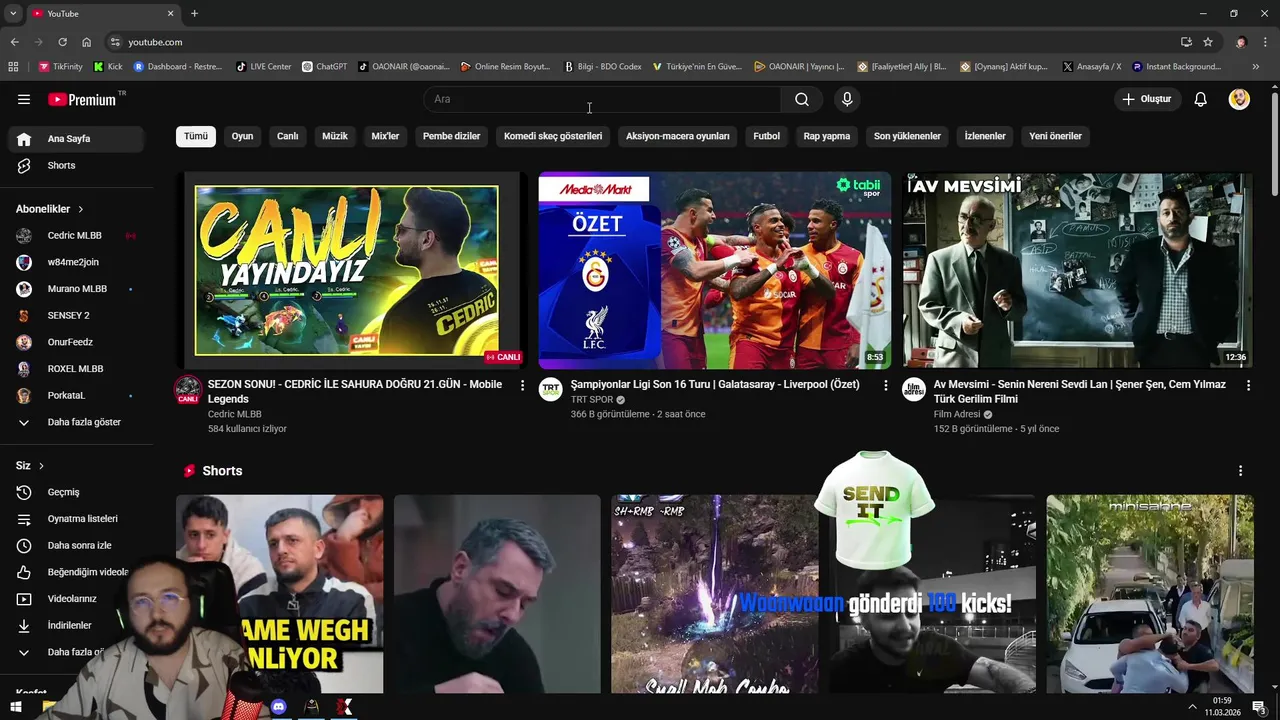Open the Şampiyonlar Ligi Son 16 title
1280x720 pixels.
(715, 384)
